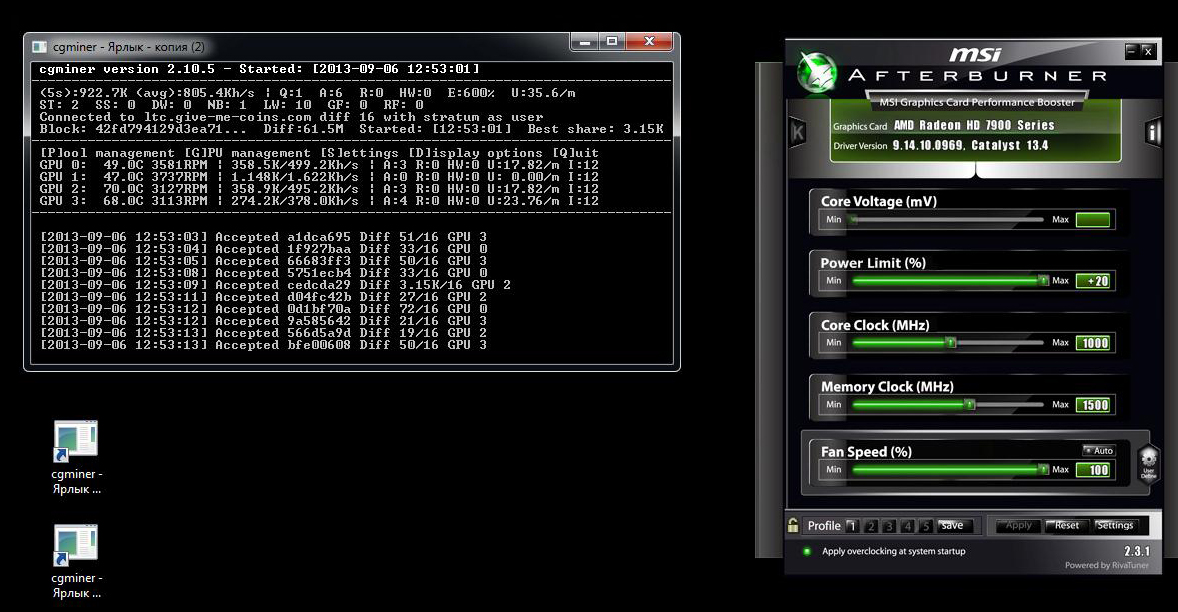Click the profile lock padlock icon
Screen dimensions: 1178x612
coord(793,526)
